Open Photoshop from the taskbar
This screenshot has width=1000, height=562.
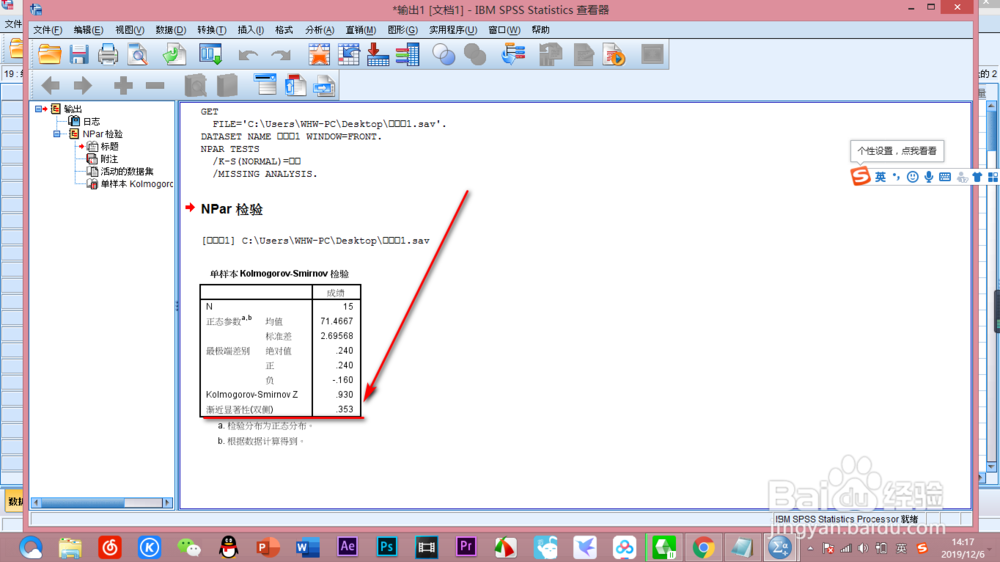tap(386, 547)
